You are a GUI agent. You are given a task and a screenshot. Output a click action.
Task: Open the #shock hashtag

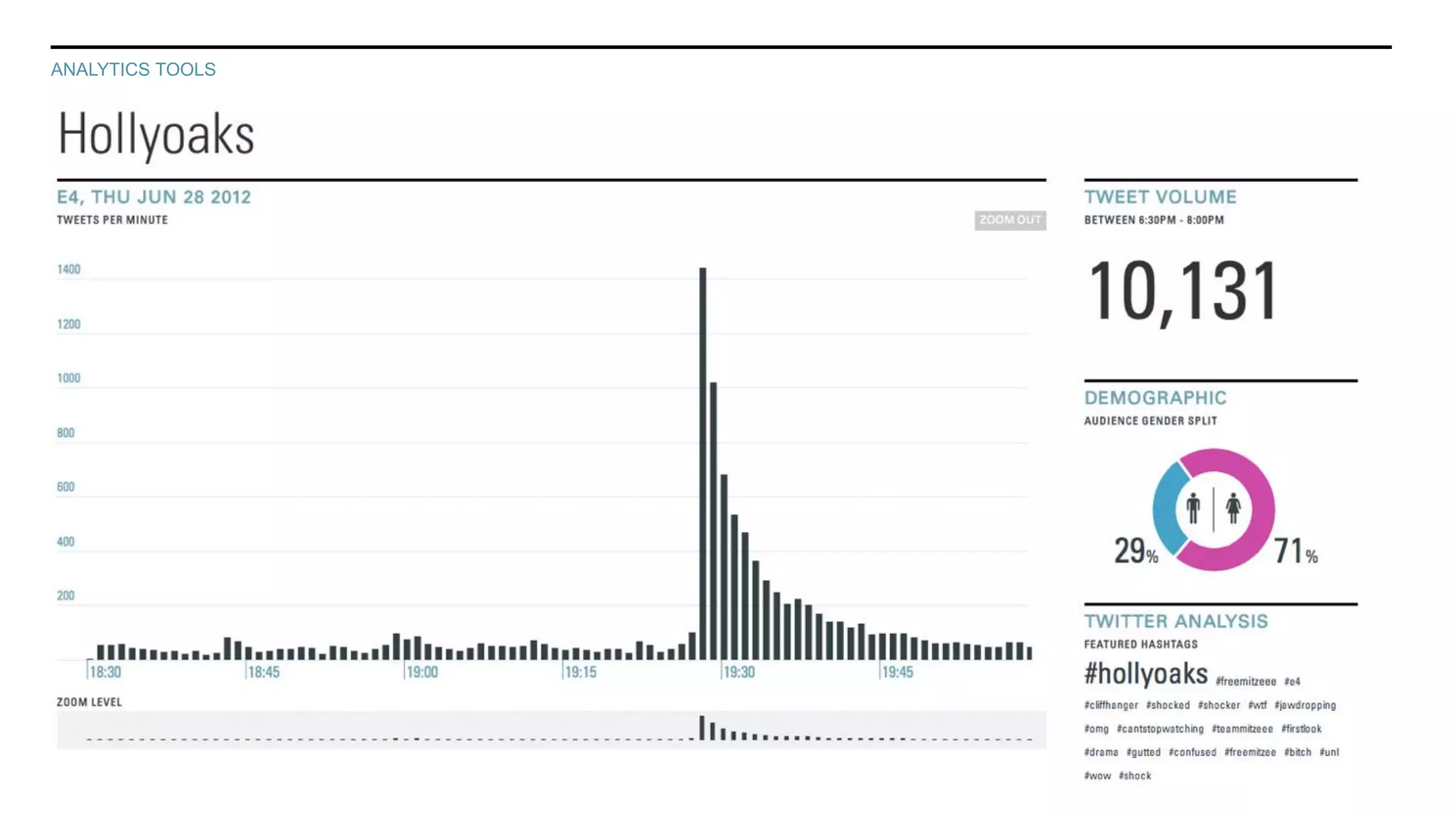[1135, 776]
